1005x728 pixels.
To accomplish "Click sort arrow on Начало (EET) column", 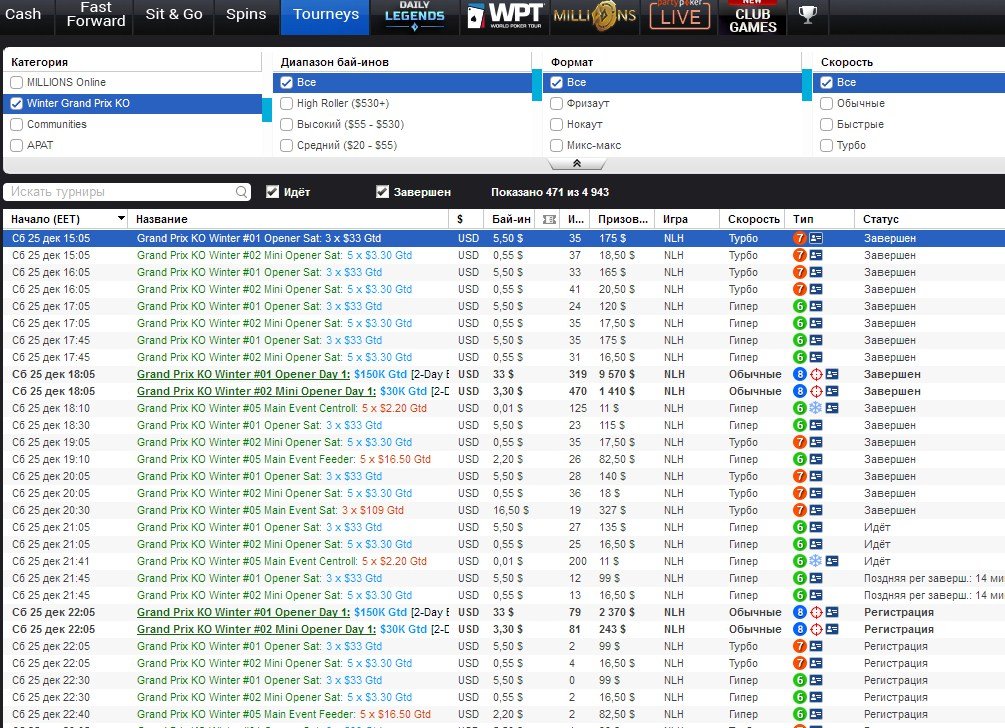I will (x=121, y=219).
